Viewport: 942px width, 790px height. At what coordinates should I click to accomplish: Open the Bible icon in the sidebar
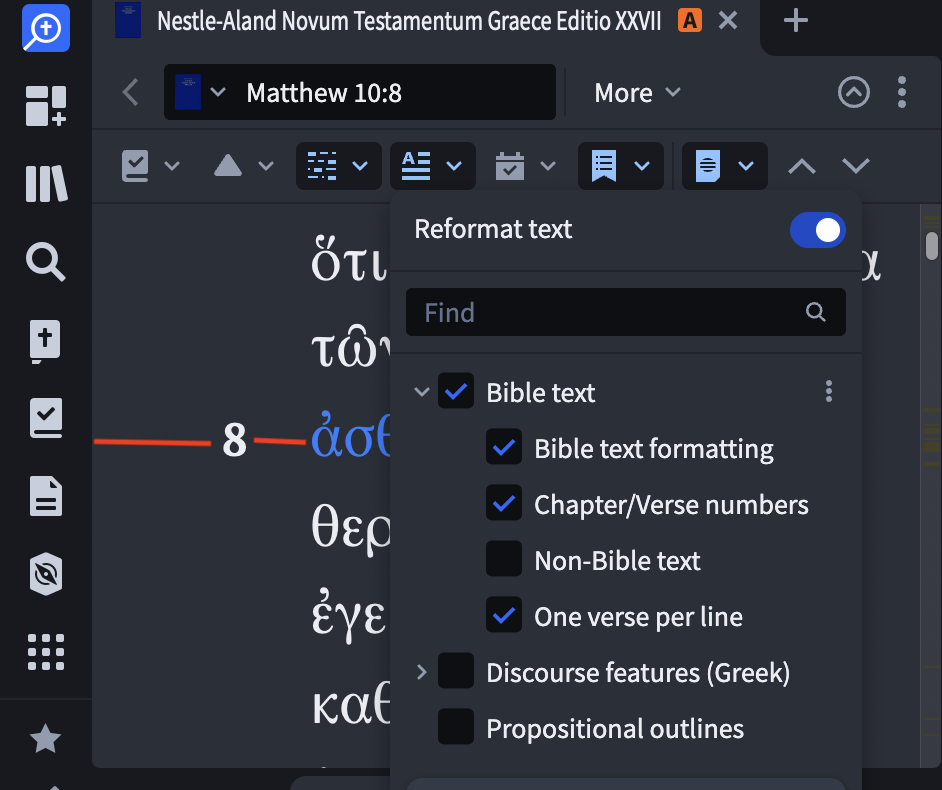[44, 340]
